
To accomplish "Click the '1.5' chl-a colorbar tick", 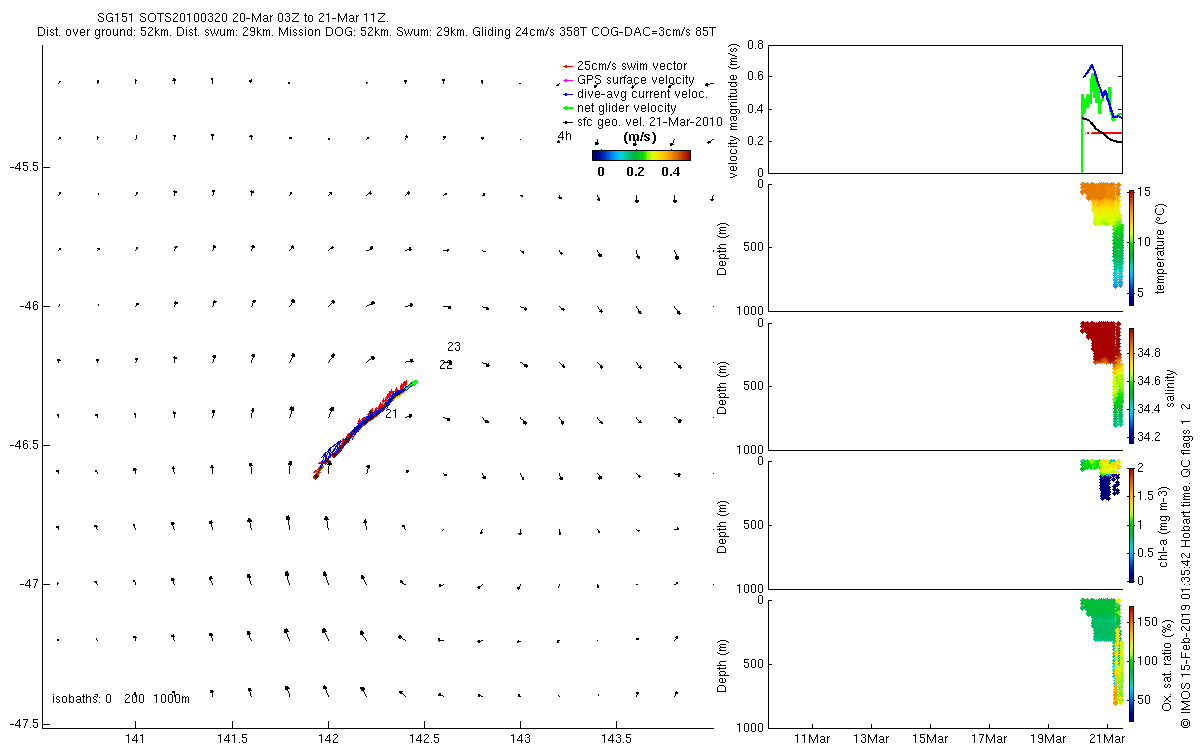I will [x=1147, y=496].
